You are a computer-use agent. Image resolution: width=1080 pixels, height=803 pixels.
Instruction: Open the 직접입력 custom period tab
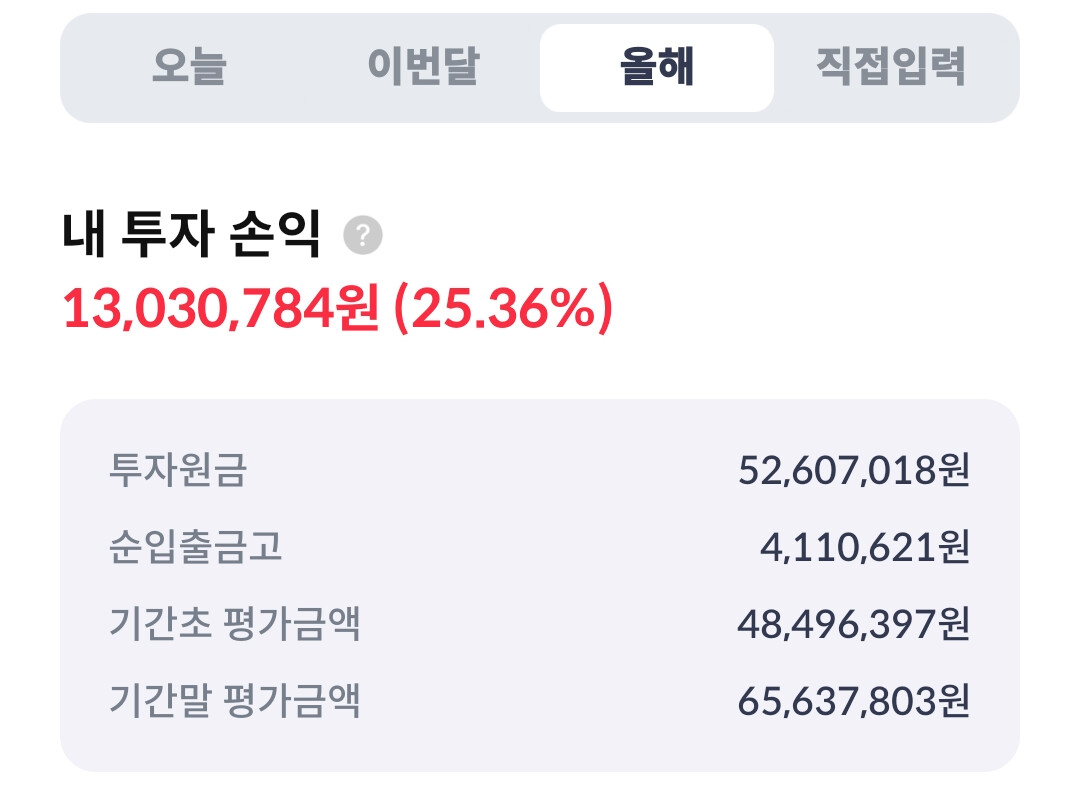pos(890,68)
